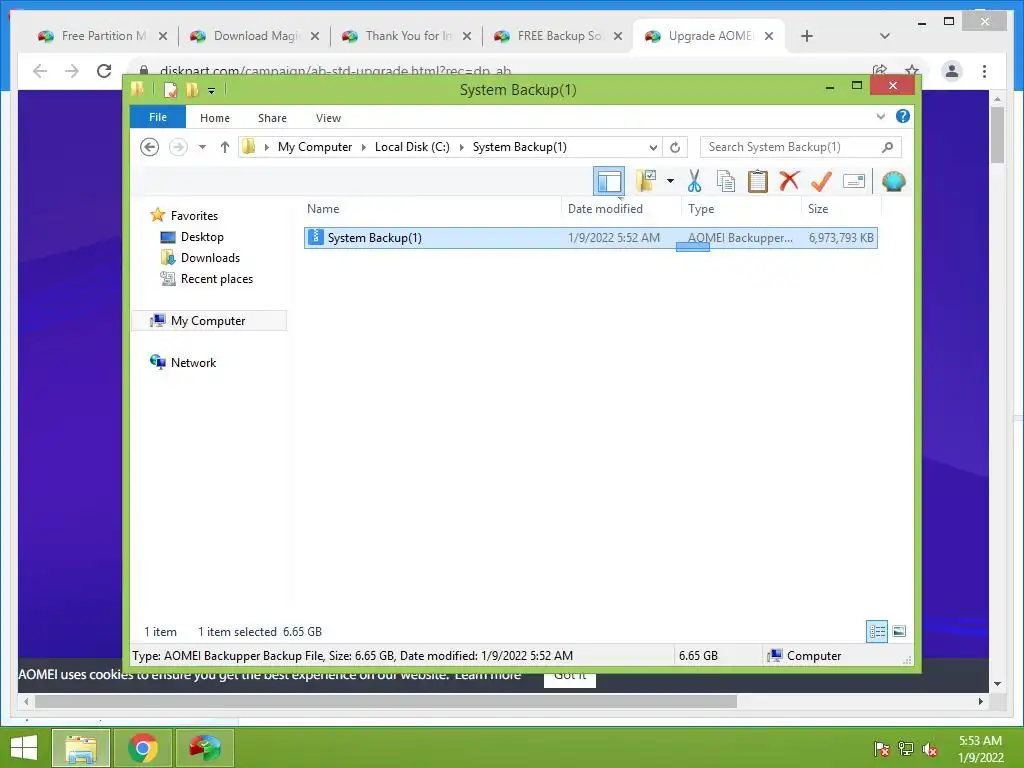Expand the arrow after My Computer breadcrumb
This screenshot has height=768, width=1024.
pyautogui.click(x=364, y=147)
